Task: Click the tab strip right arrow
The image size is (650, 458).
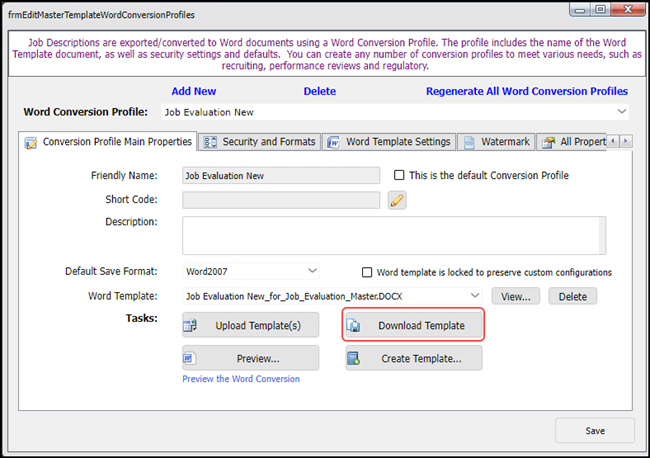Action: point(626,141)
